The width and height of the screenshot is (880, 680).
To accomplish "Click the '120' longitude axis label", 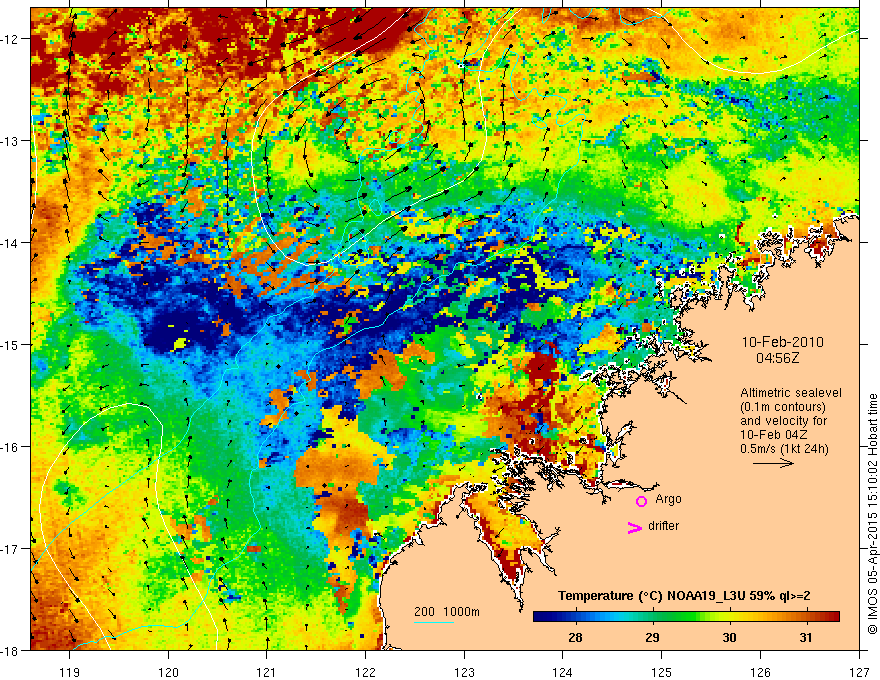I will [168, 672].
